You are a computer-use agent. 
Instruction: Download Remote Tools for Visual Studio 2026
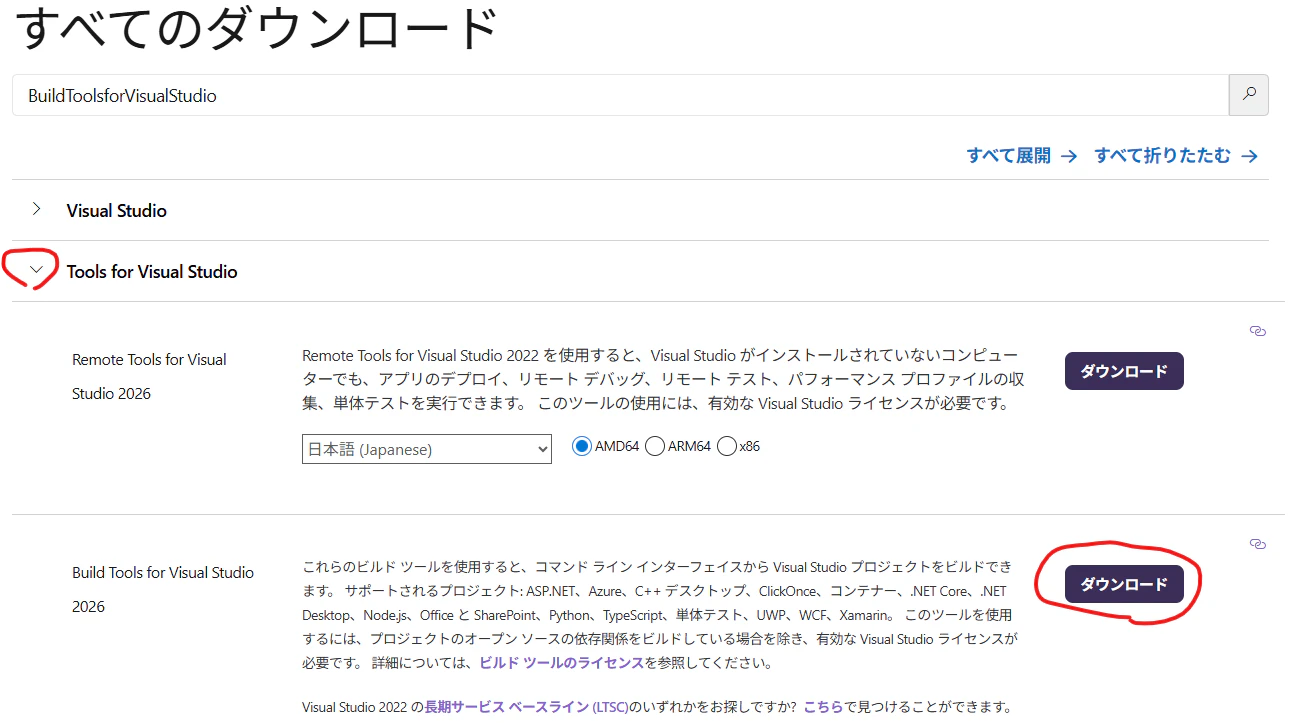pyautogui.click(x=1124, y=371)
